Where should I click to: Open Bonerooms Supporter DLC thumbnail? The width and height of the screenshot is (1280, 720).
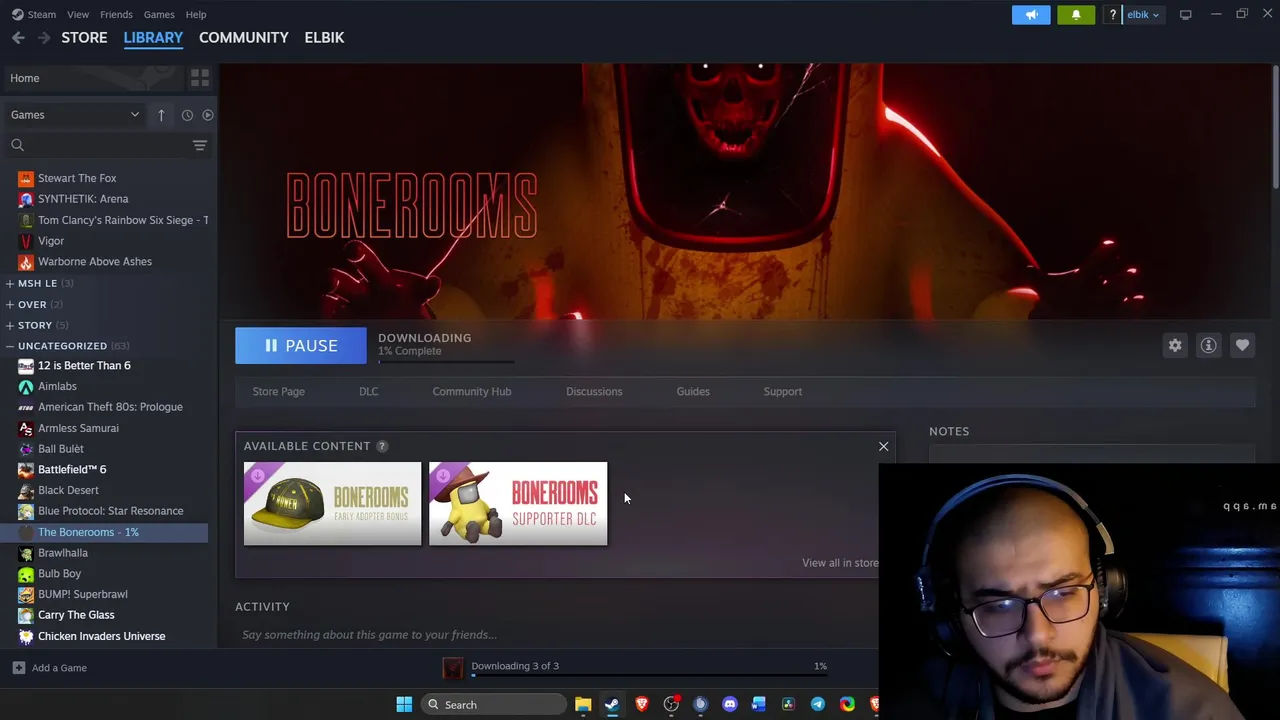coord(518,504)
